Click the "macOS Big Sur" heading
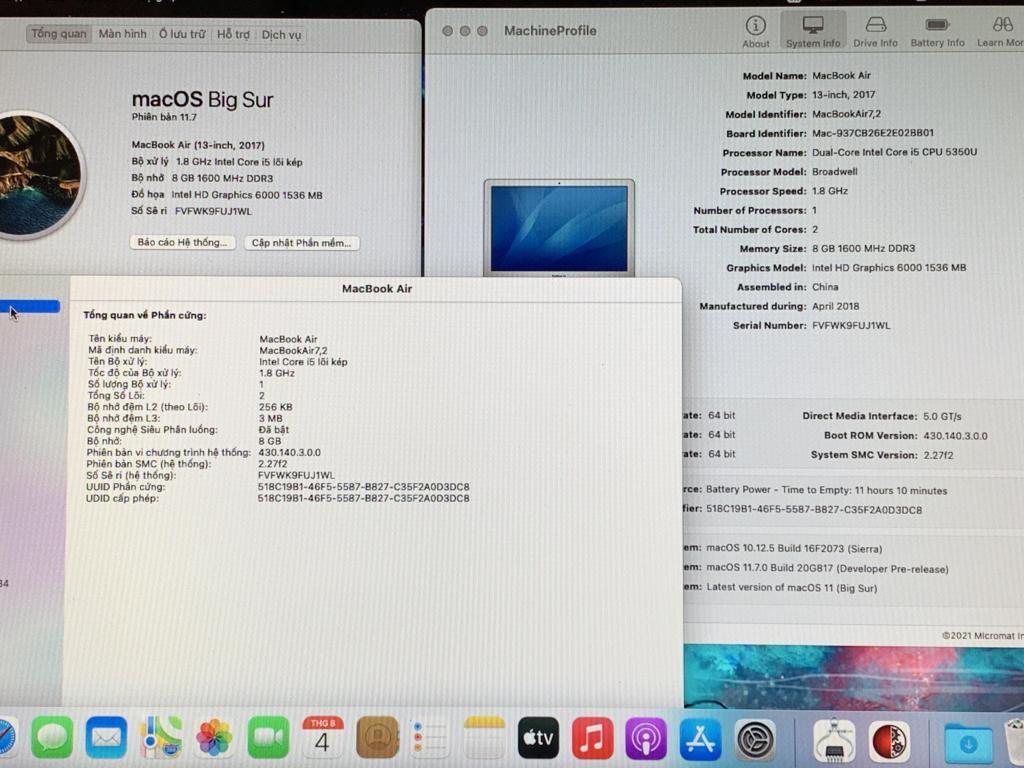Viewport: 1024px width, 768px height. click(202, 100)
